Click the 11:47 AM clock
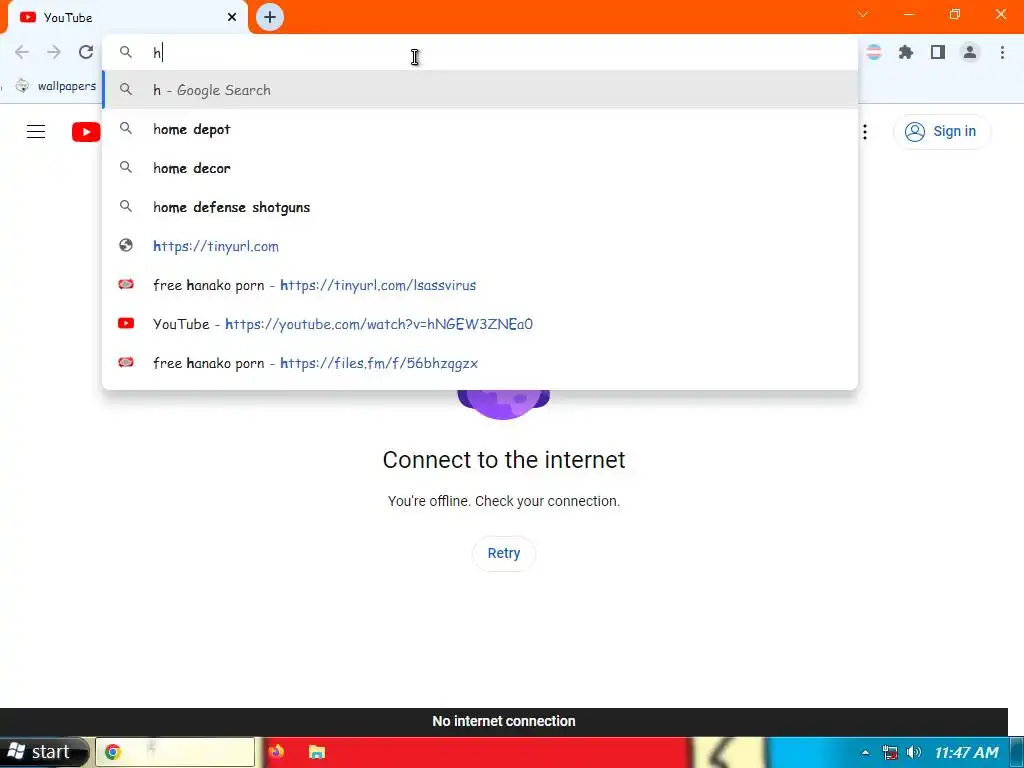Screen dimensions: 1024x768 pos(967,752)
